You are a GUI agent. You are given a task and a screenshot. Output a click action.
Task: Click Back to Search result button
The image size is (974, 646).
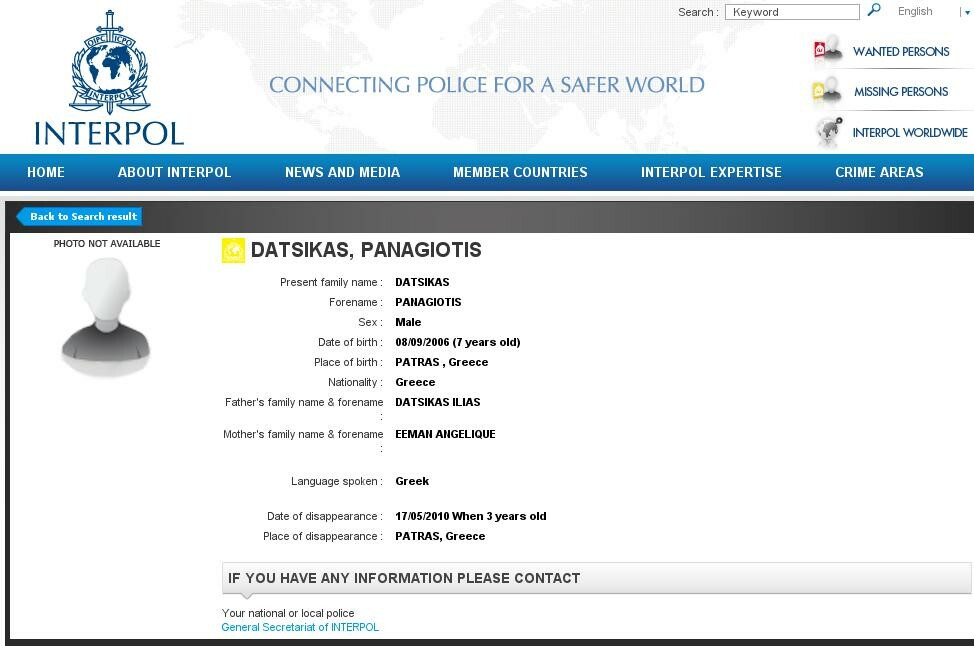[x=81, y=216]
